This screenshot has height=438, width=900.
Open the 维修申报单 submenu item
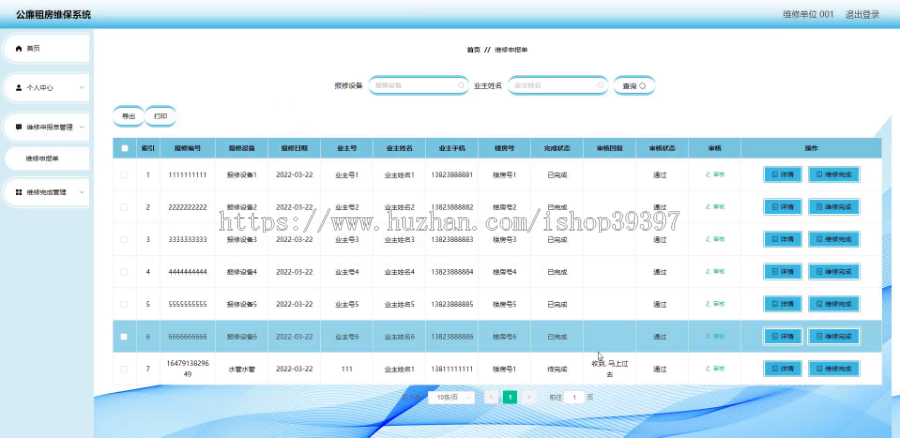coord(46,159)
